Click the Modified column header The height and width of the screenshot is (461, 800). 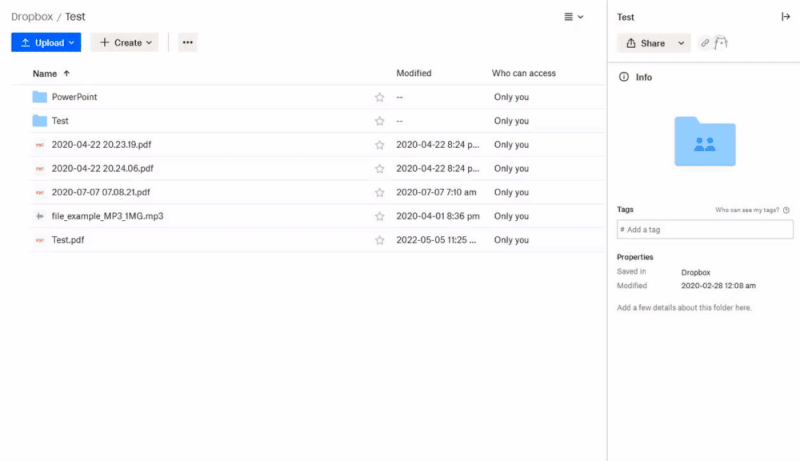414,73
